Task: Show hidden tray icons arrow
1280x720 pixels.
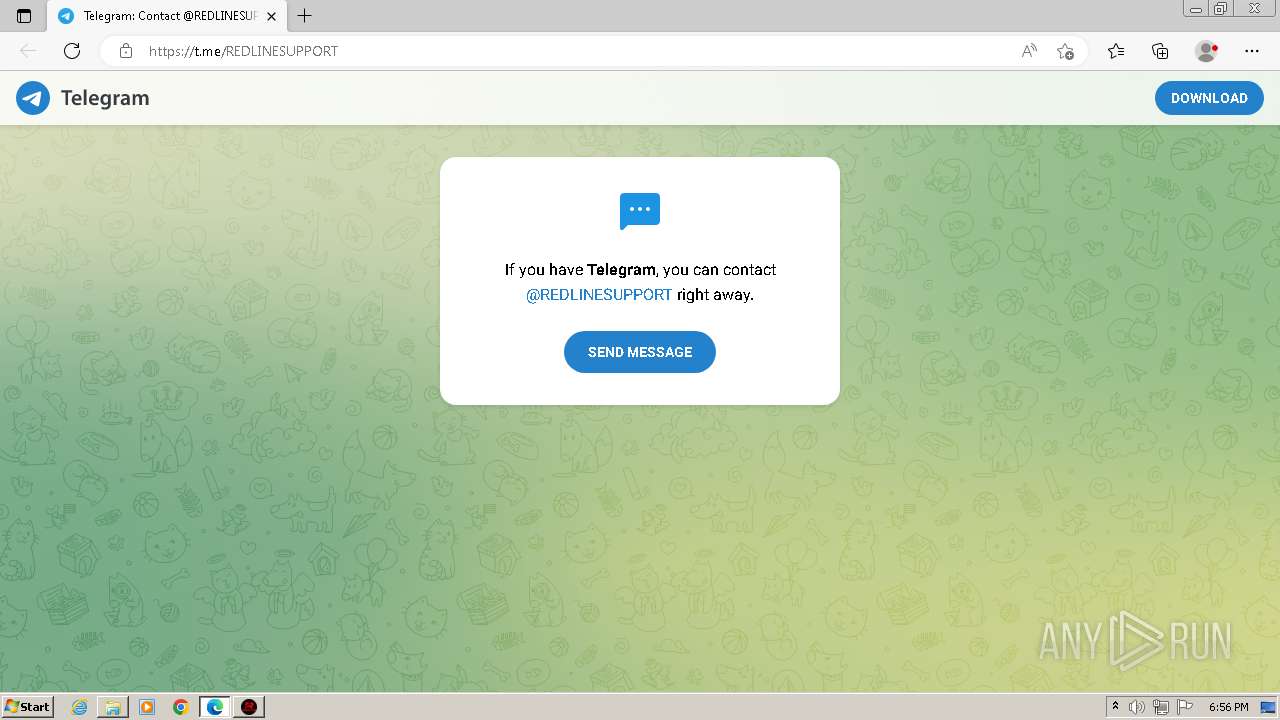Action: point(1115,707)
